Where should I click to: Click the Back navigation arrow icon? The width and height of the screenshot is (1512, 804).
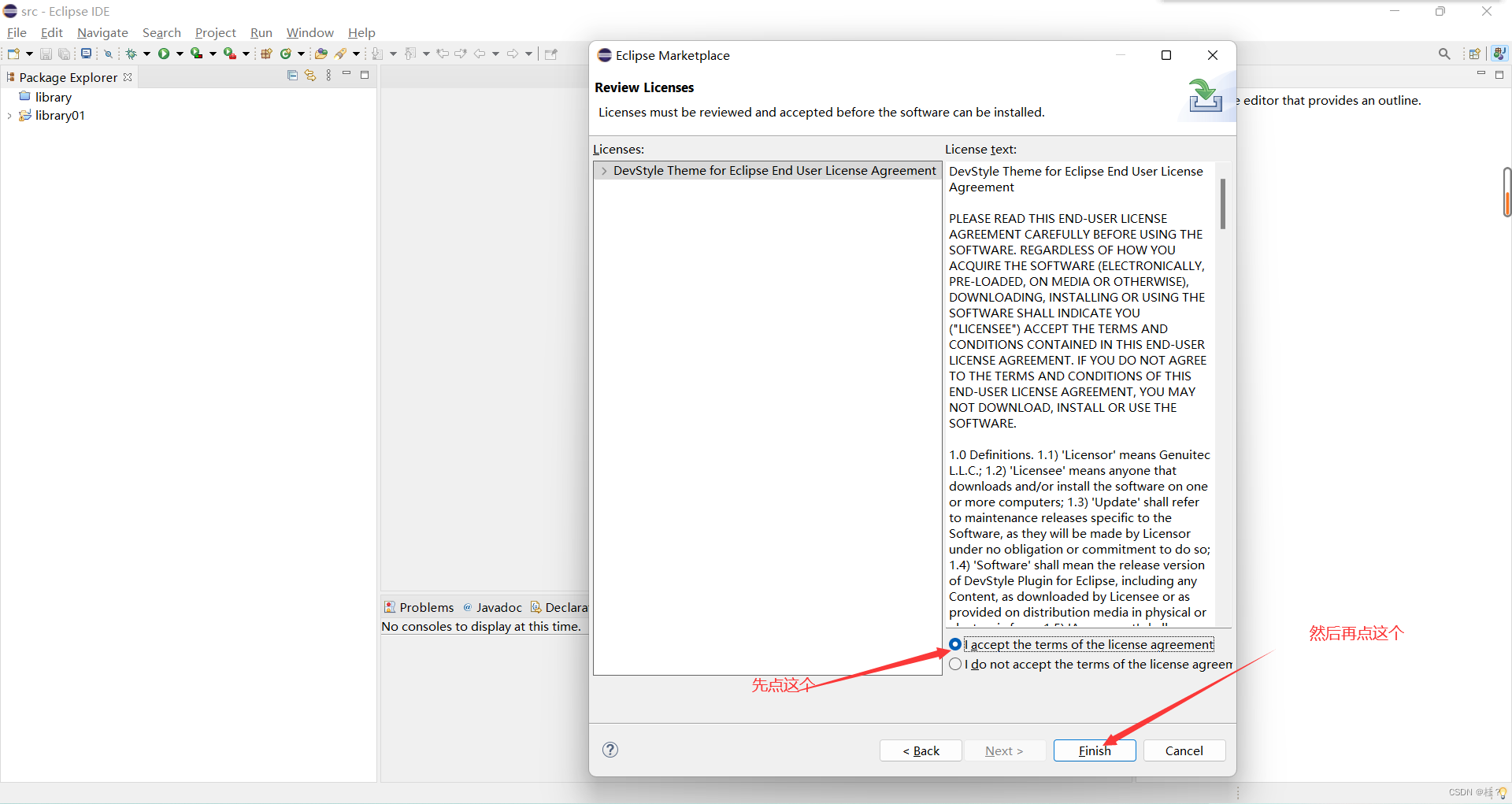[479, 54]
